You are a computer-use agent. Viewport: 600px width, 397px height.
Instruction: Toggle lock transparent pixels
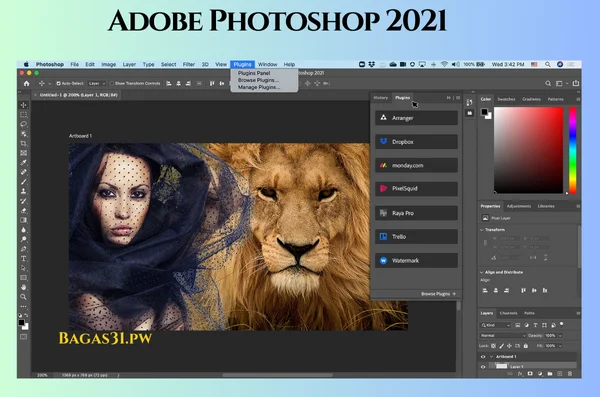pos(494,346)
